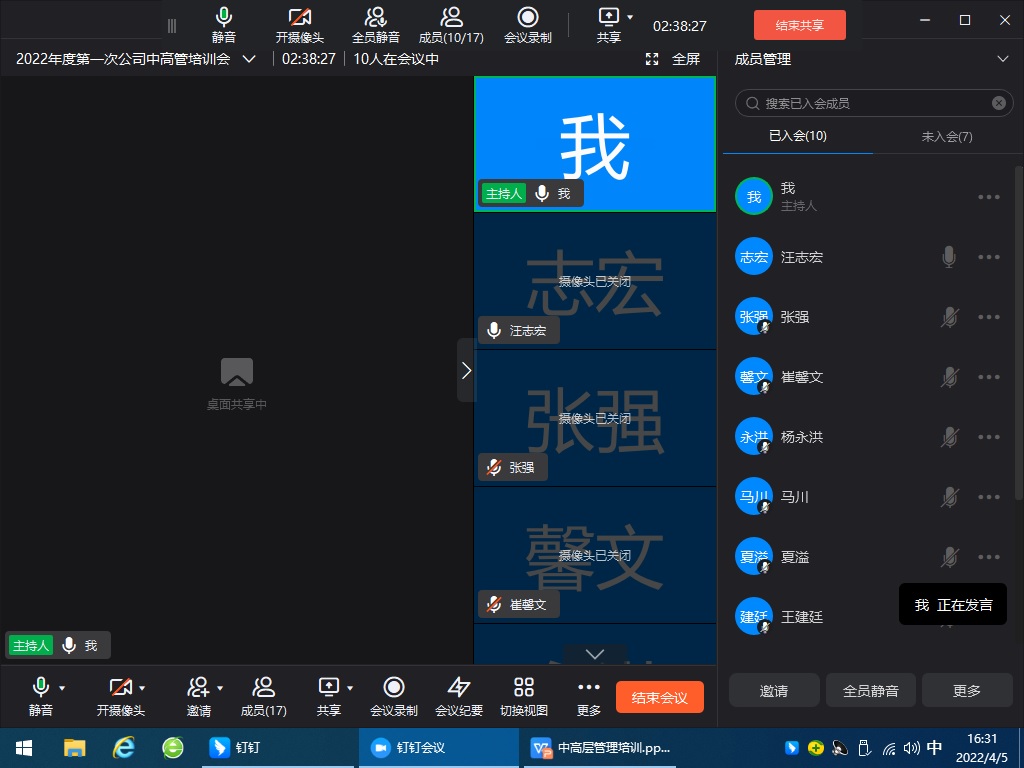Grab the sharing bar drag handle
Image resolution: width=1024 pixels, height=768 pixels.
click(172, 26)
